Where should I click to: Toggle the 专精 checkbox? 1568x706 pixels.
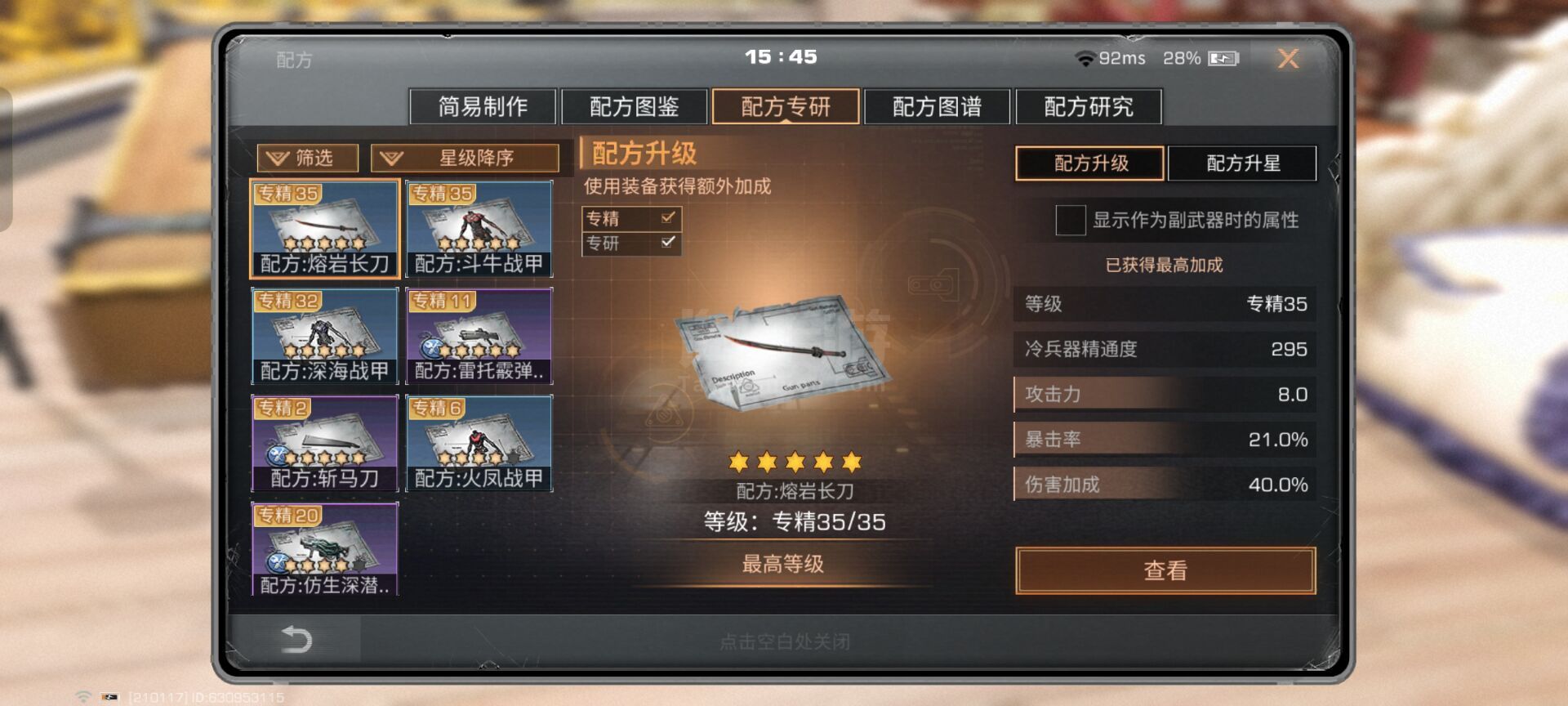[668, 217]
